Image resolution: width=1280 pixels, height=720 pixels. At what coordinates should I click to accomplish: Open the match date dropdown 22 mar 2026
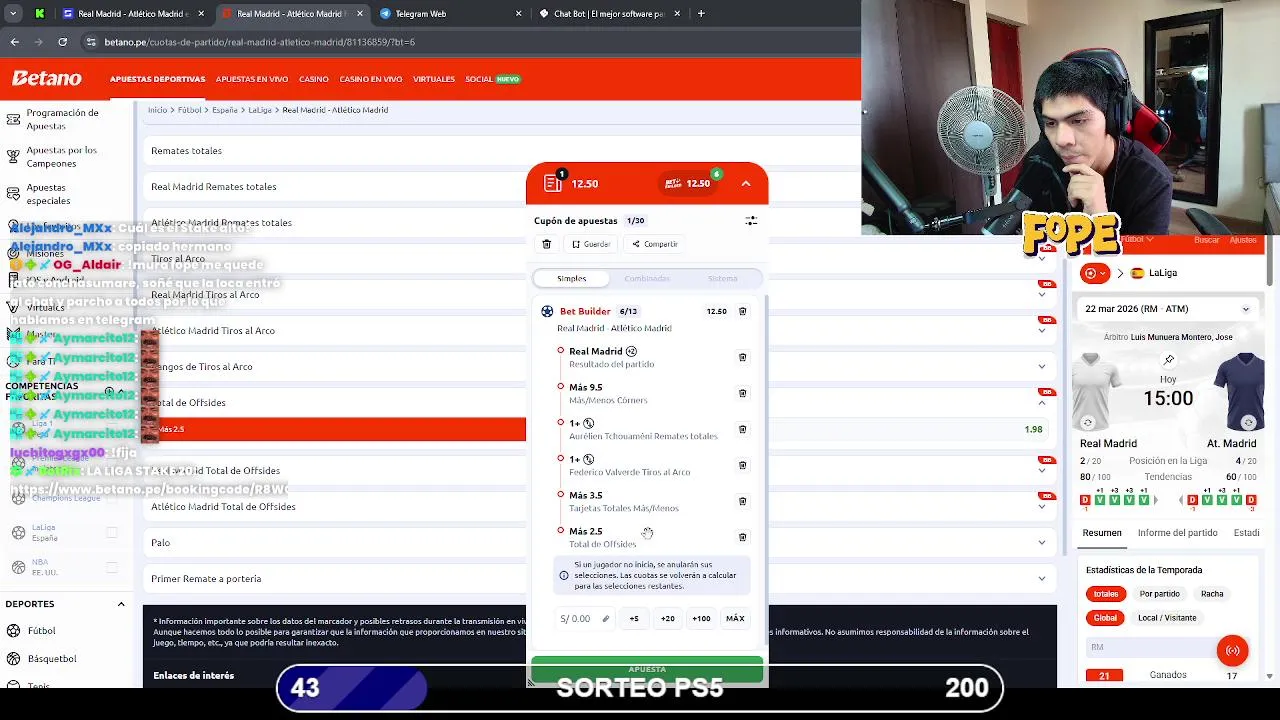(x=1166, y=309)
